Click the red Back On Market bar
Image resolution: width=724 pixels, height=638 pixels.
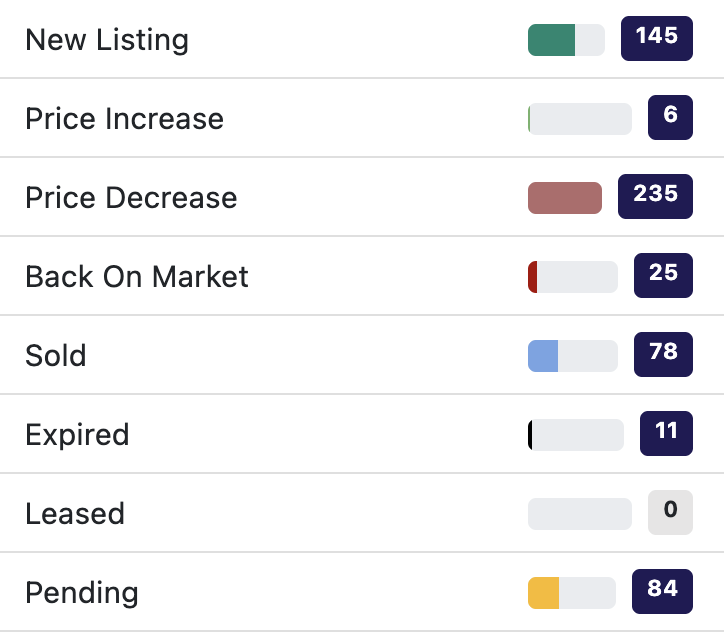[x=572, y=277]
